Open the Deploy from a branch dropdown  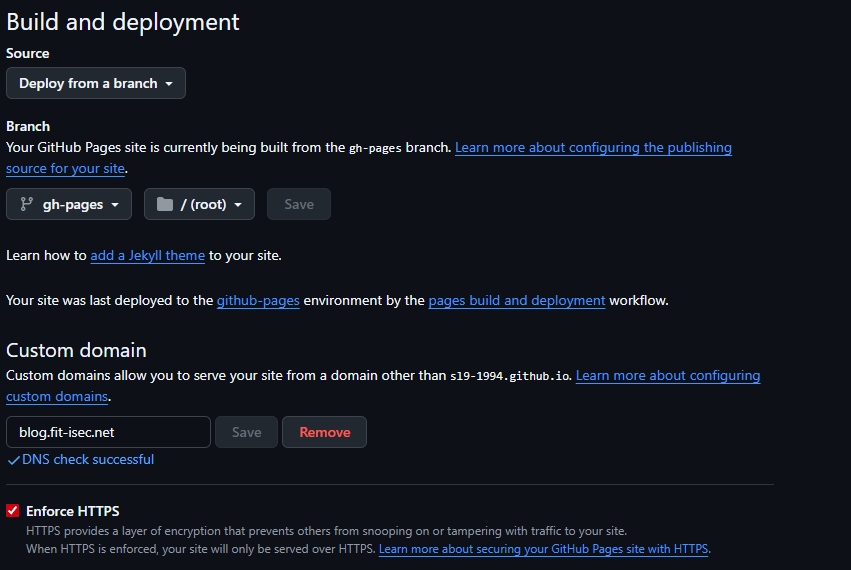(x=96, y=83)
